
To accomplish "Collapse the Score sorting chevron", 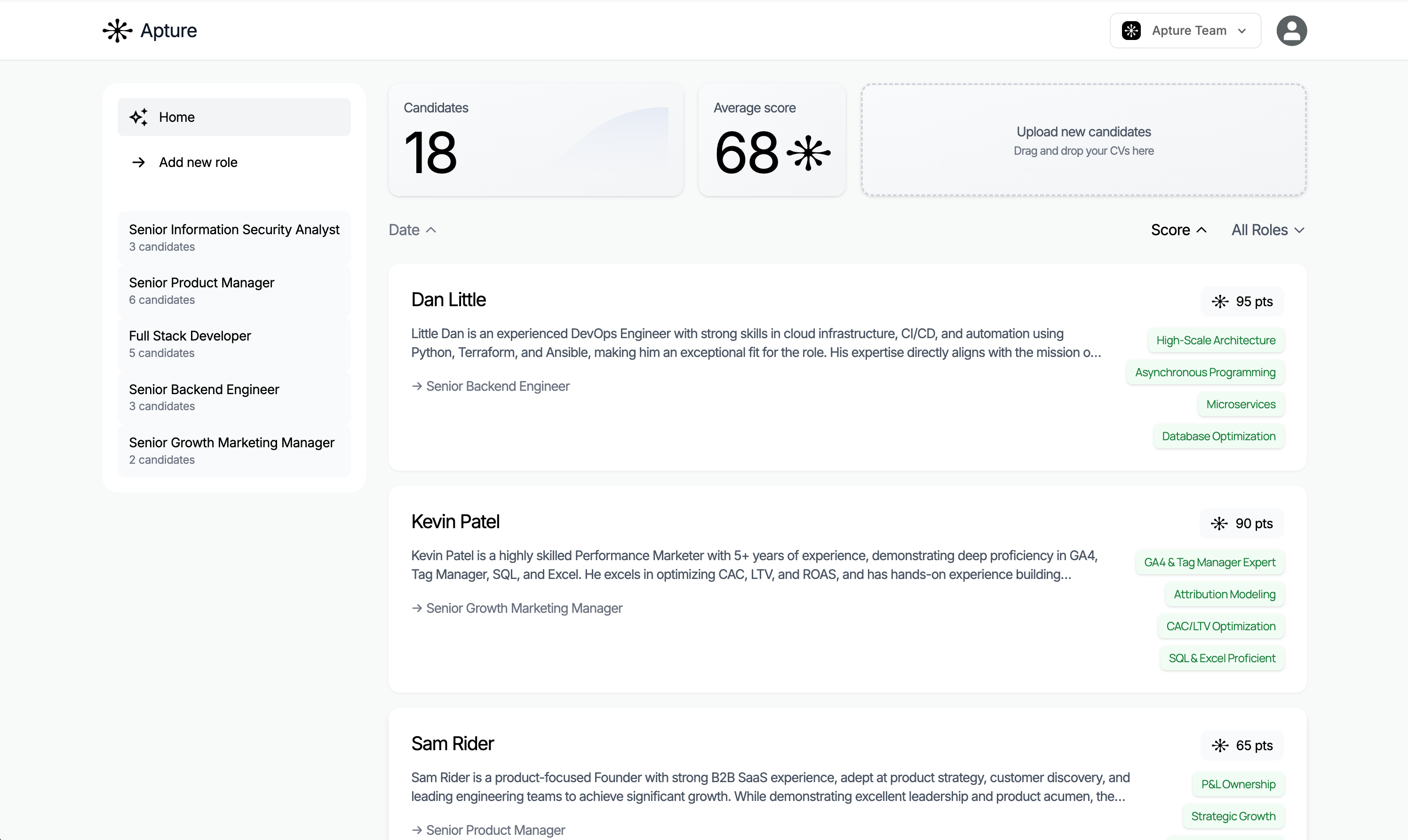I will 1202,229.
